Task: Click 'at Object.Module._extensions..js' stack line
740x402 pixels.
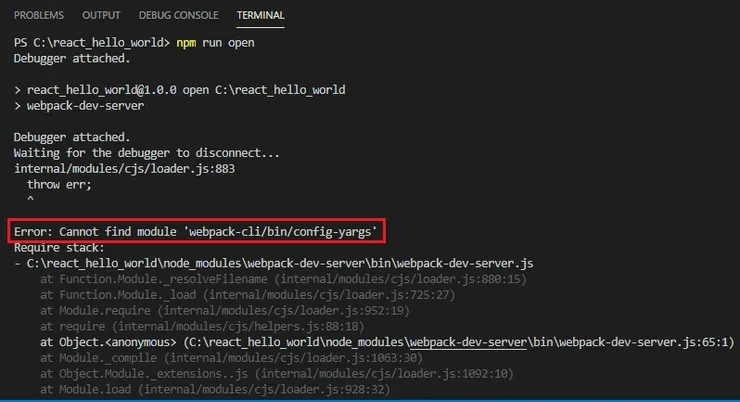Action: [277, 374]
